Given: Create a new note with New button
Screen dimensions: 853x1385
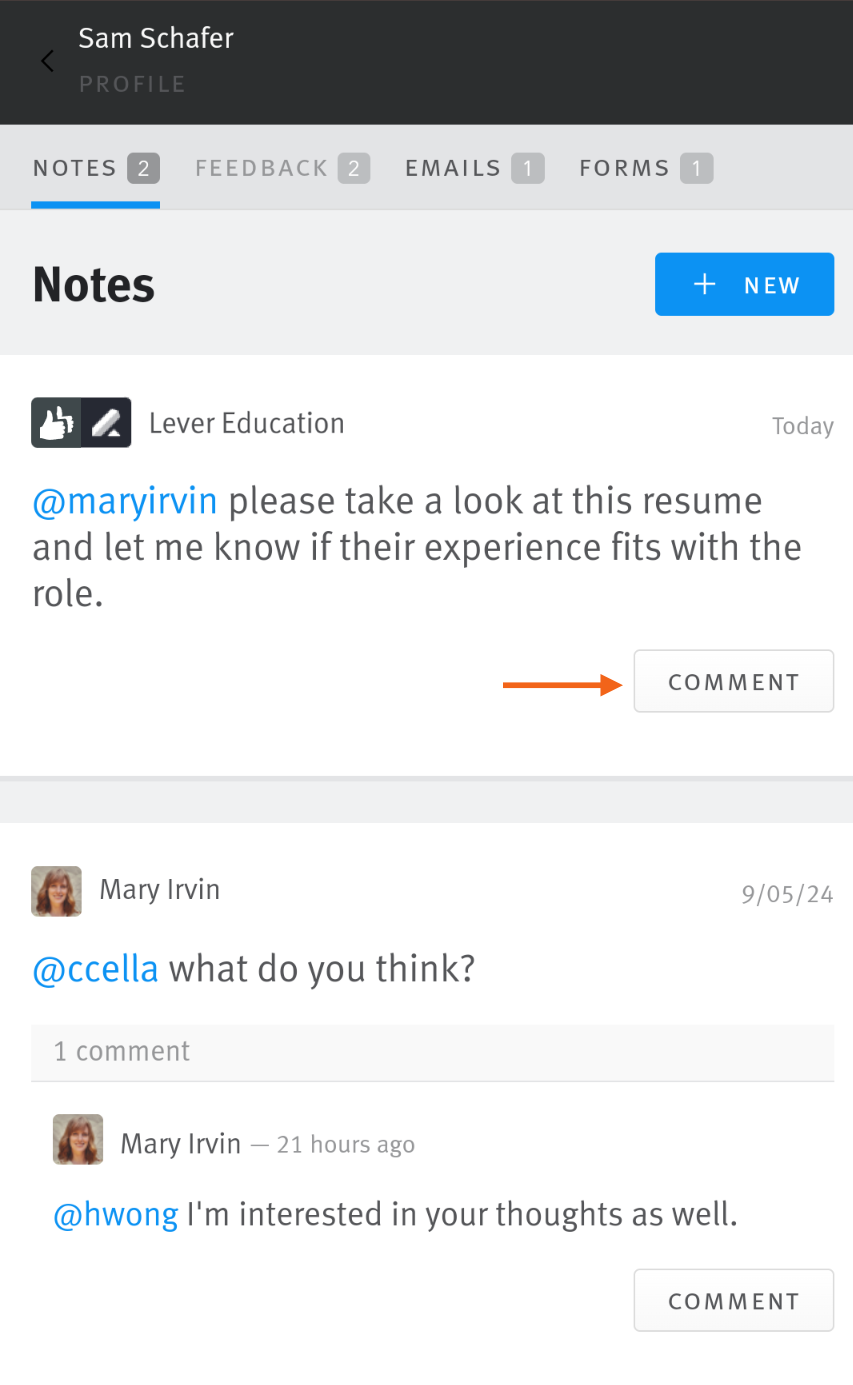Looking at the screenshot, I should [x=744, y=284].
